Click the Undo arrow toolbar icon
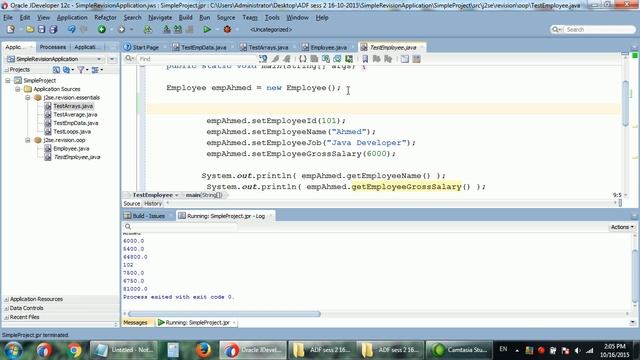Viewport: 640px width, 360px height. pos(71,29)
